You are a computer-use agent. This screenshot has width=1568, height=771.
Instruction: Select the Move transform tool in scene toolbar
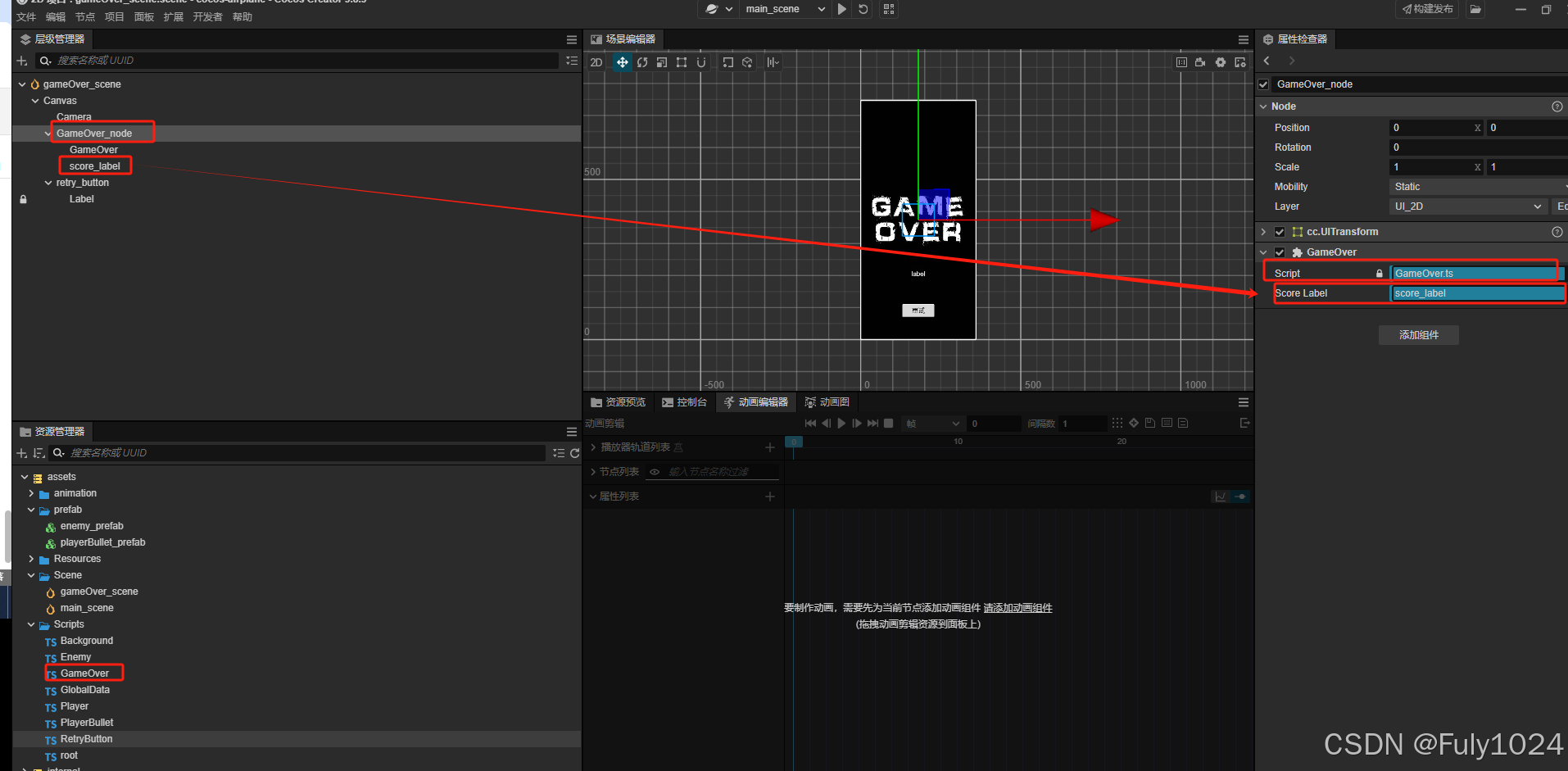[623, 62]
